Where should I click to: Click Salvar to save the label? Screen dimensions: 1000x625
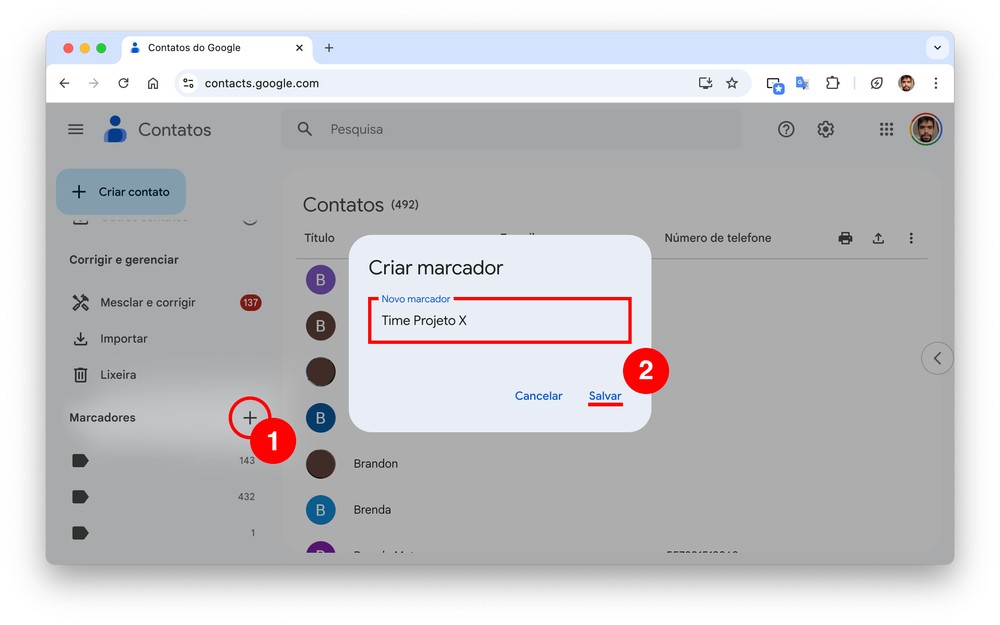coord(605,396)
